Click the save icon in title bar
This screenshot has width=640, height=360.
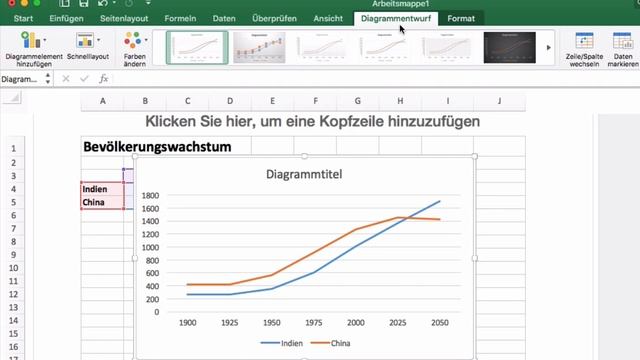pos(84,4)
